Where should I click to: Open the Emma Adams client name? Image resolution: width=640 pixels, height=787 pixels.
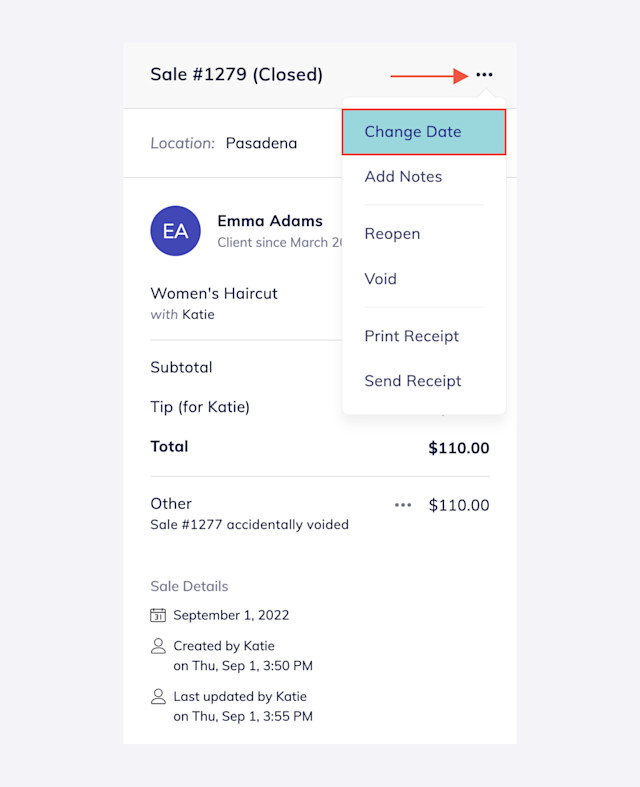270,221
